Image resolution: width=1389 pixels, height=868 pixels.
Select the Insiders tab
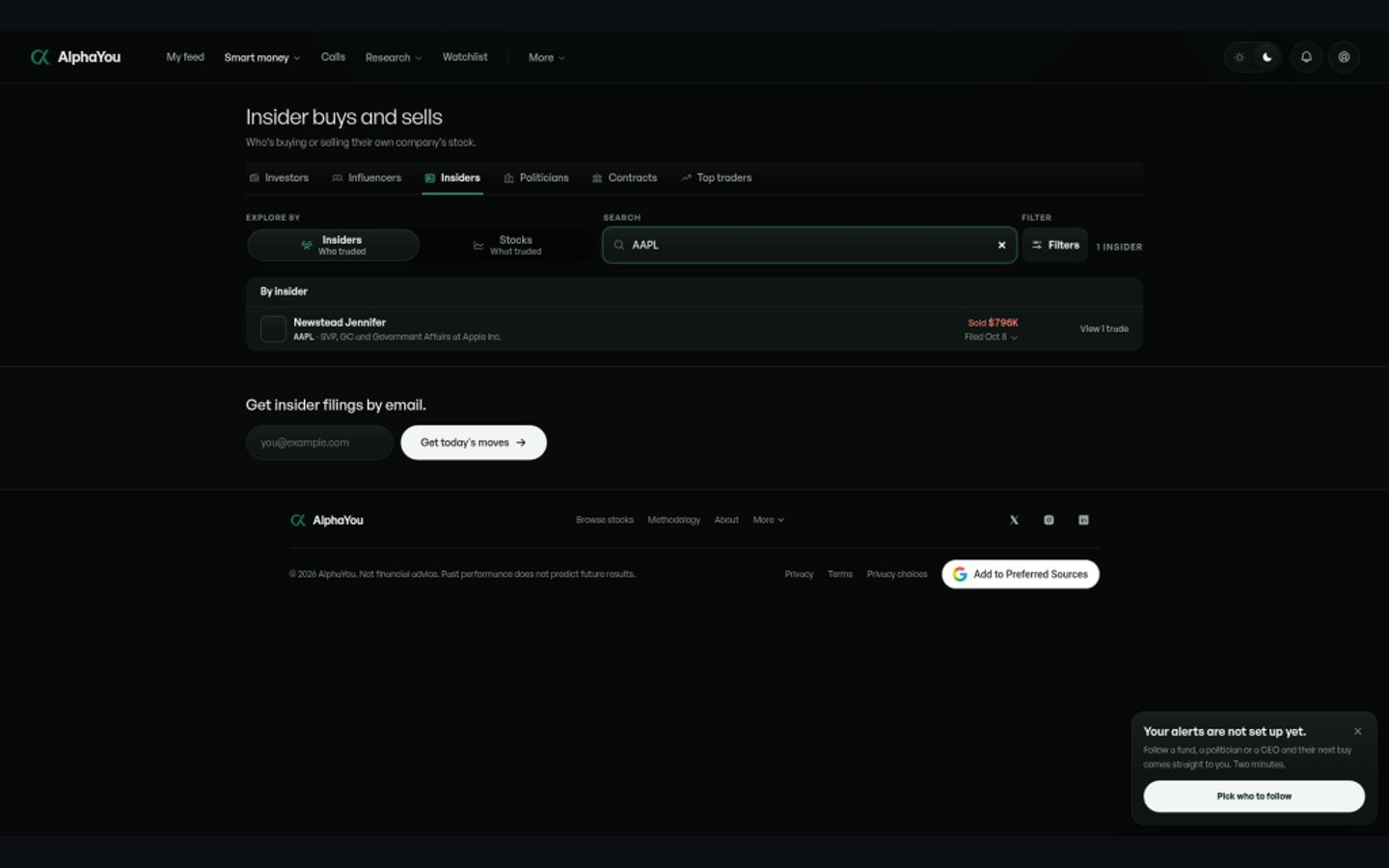(452, 177)
